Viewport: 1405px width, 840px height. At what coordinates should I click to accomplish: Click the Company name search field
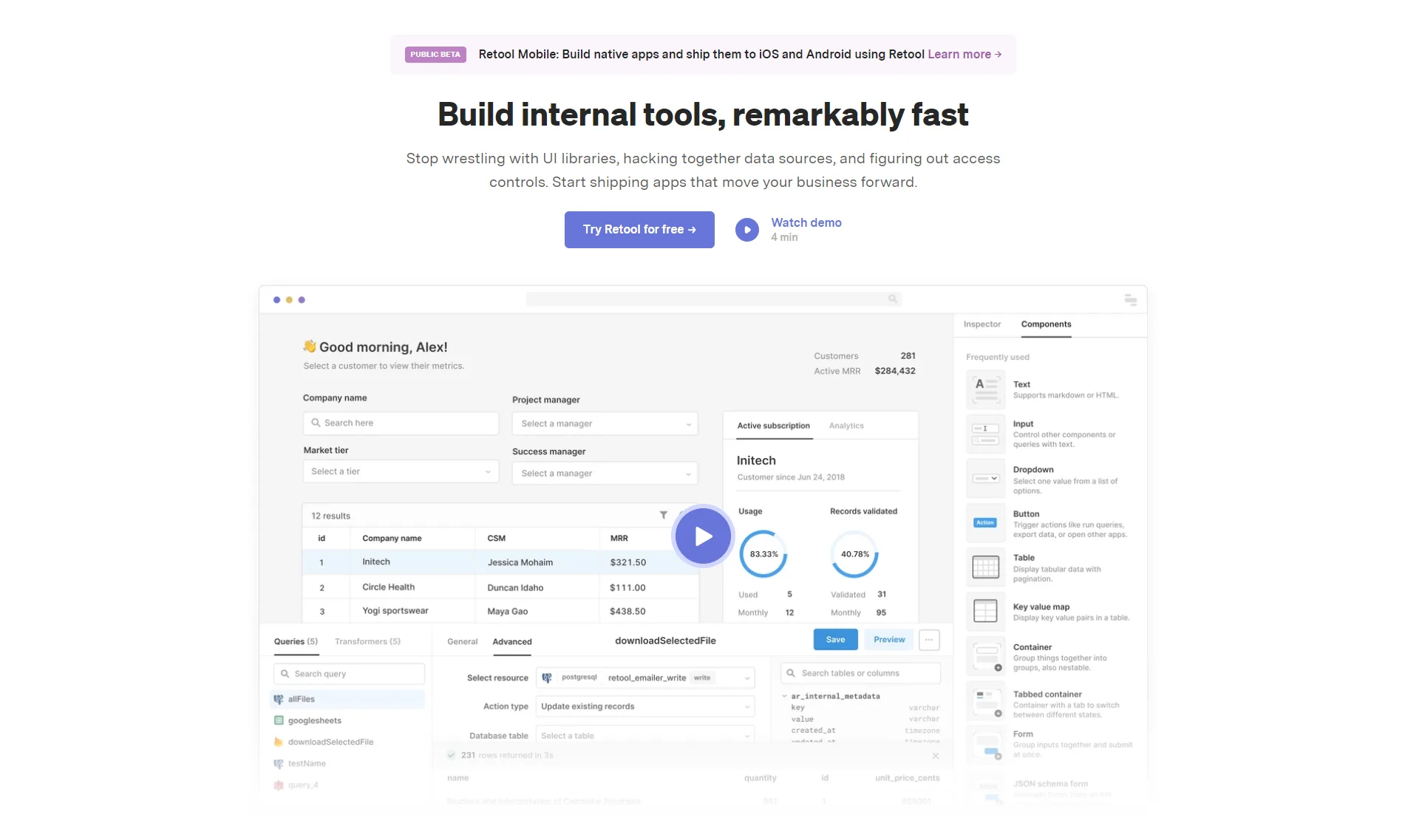(401, 423)
